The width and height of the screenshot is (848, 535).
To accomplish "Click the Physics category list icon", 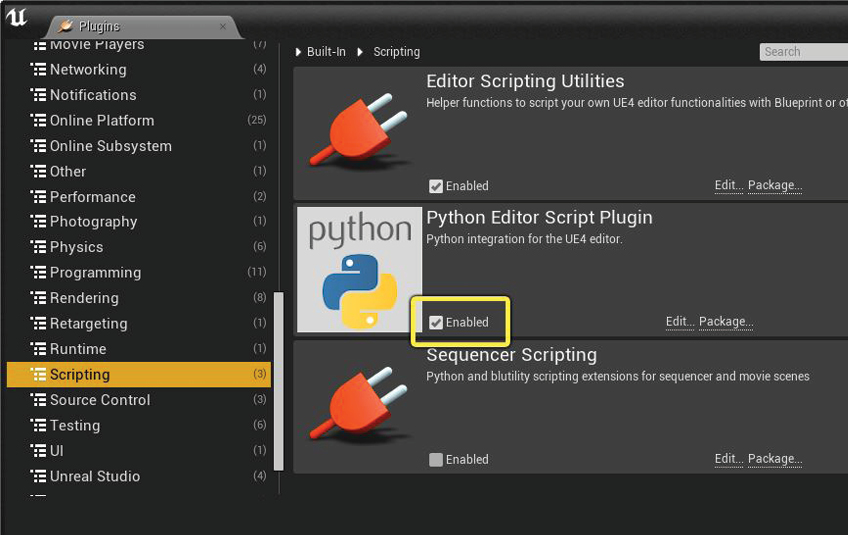I will pyautogui.click(x=38, y=247).
